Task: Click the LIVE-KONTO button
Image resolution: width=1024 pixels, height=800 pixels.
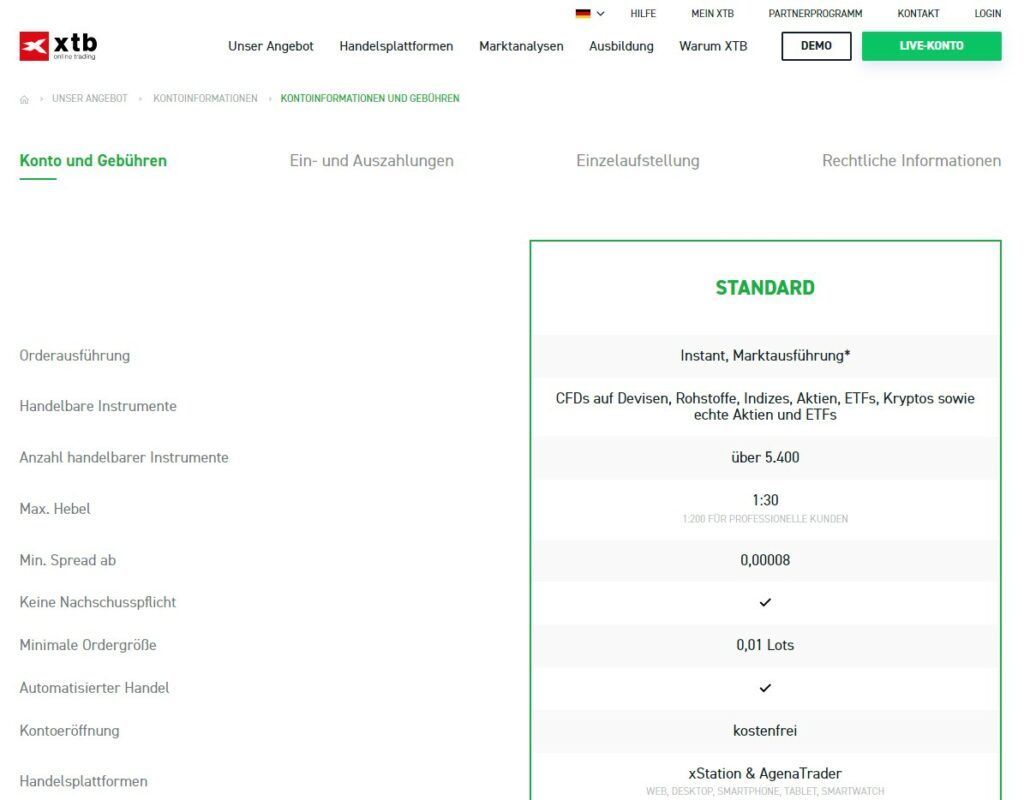Action: click(x=931, y=46)
